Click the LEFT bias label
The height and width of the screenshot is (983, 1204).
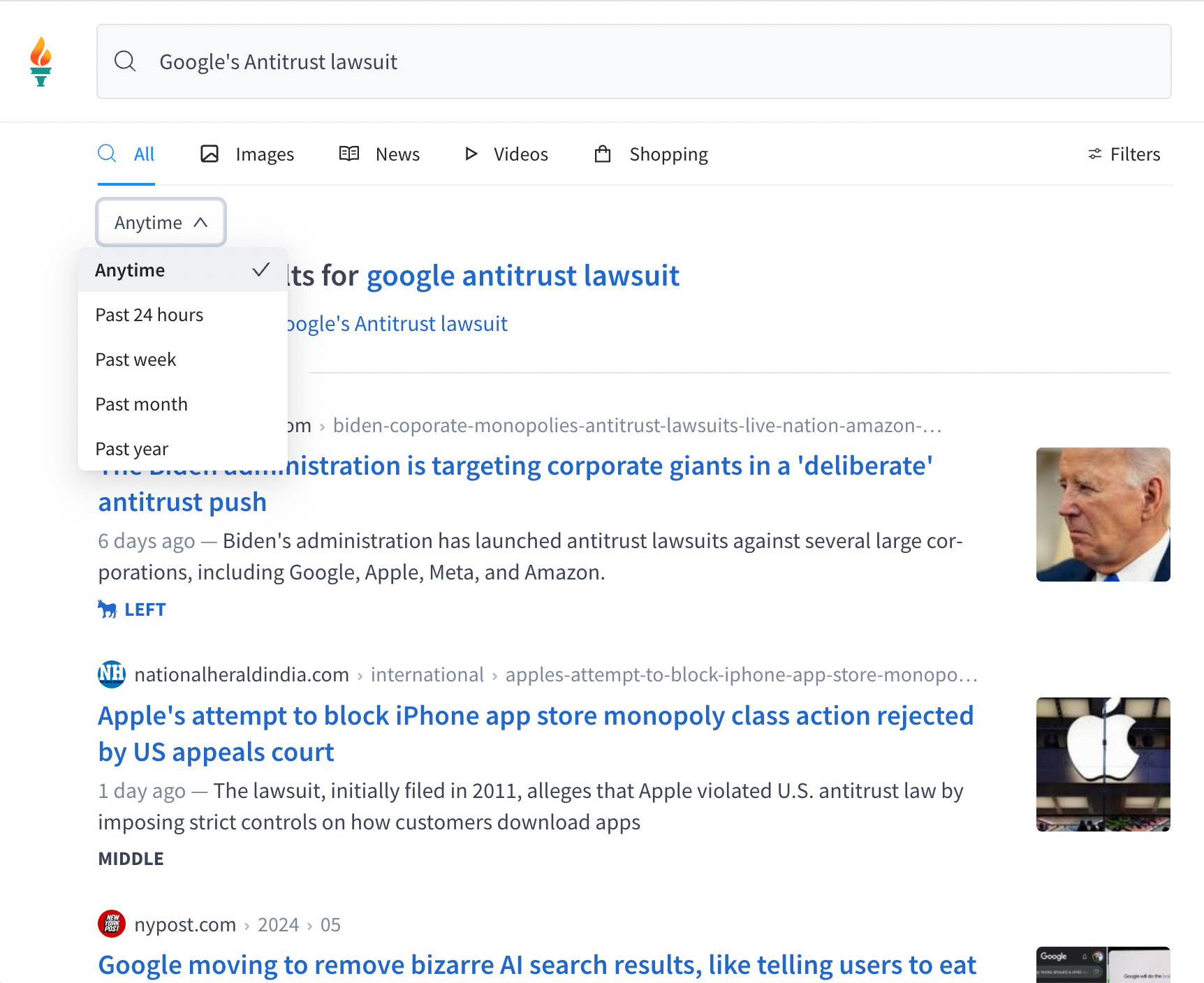click(x=145, y=609)
